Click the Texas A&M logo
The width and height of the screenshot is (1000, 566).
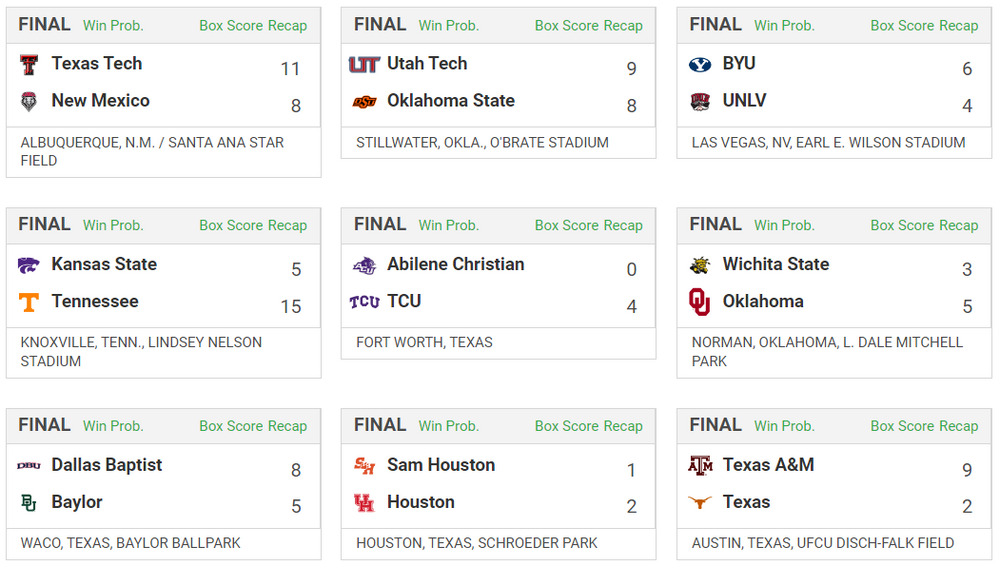pyautogui.click(x=700, y=466)
